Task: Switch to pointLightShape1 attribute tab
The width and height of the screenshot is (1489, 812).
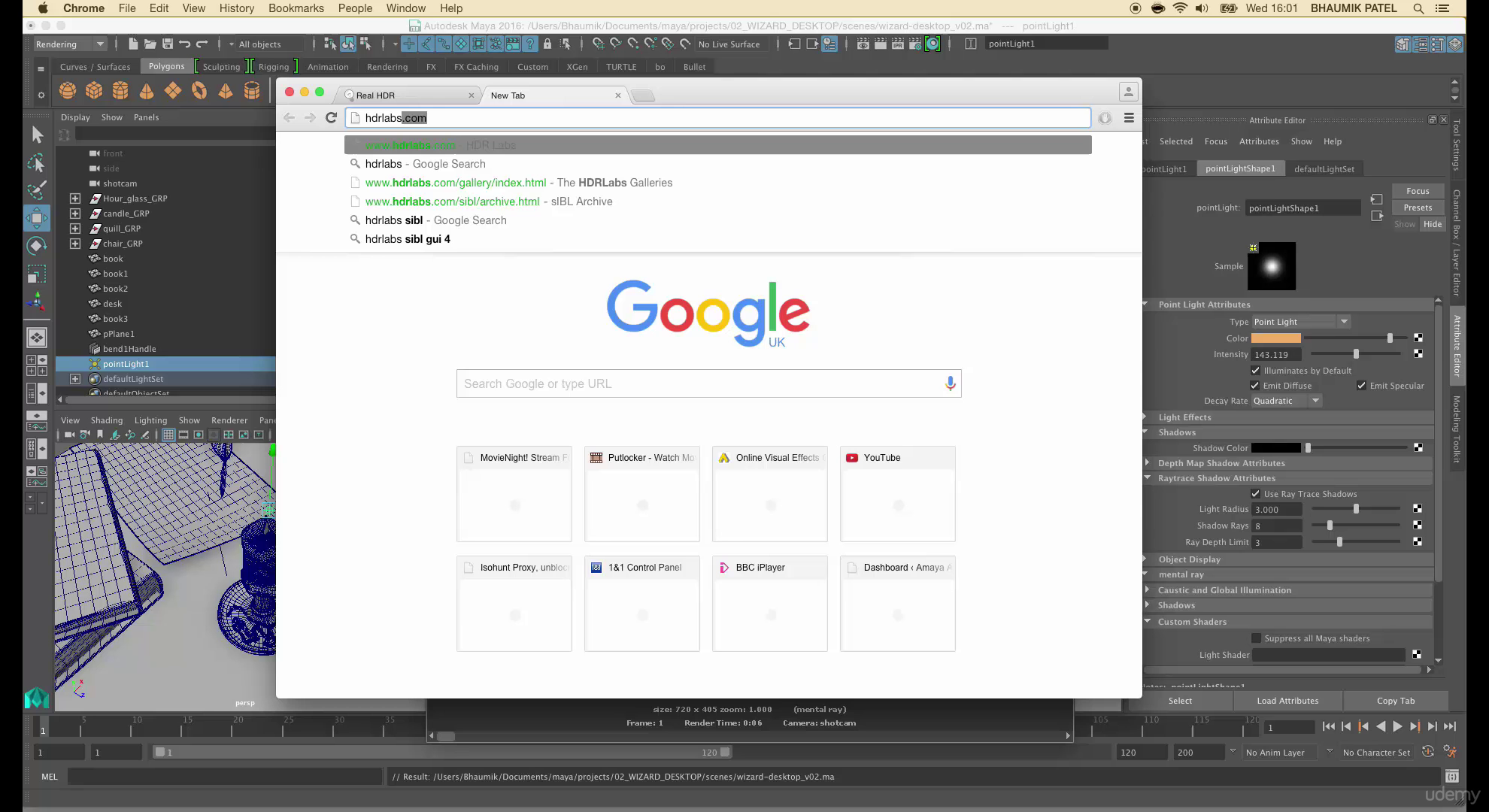Action: point(1240,168)
